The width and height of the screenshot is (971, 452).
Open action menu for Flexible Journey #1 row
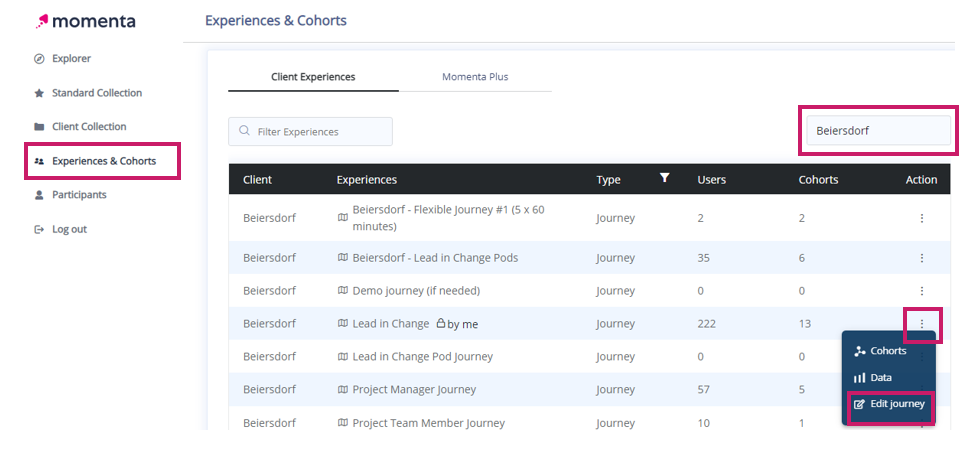pos(922,218)
